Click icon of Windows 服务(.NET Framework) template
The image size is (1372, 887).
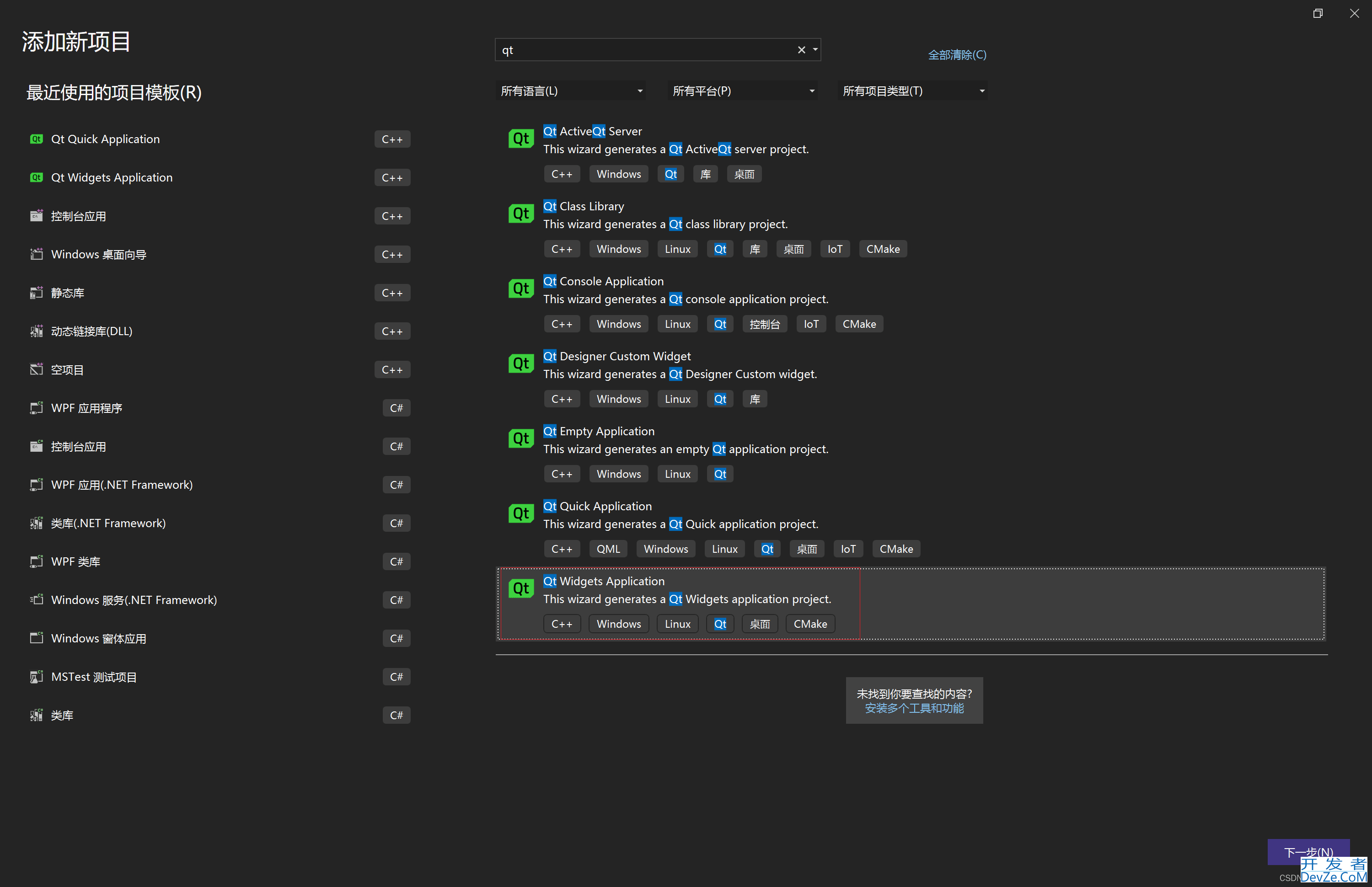36,599
